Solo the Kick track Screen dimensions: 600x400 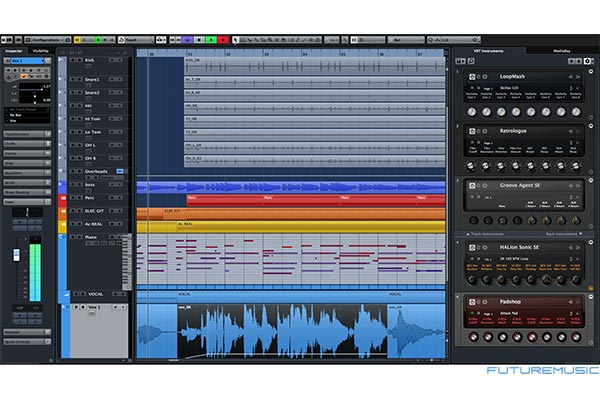click(x=80, y=60)
